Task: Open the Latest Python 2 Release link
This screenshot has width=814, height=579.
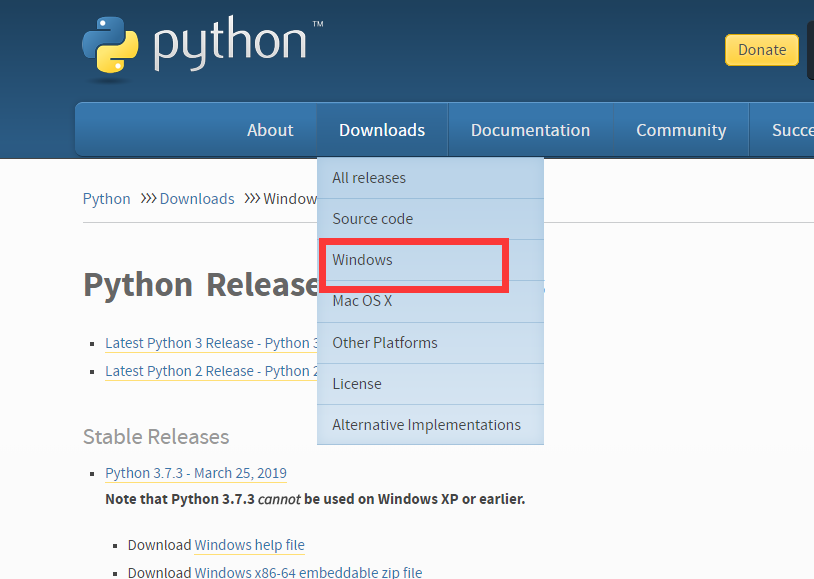Action: click(211, 371)
